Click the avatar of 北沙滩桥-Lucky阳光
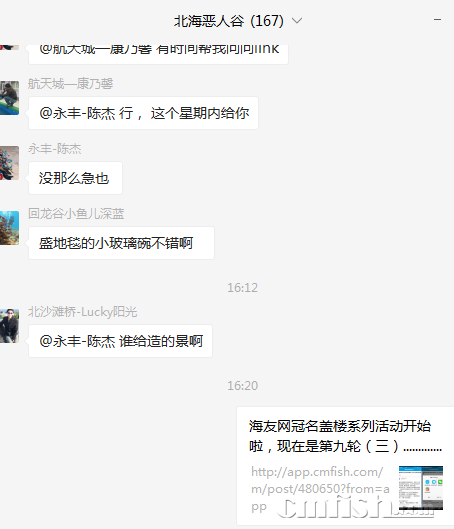454x529 pixels. 9,326
